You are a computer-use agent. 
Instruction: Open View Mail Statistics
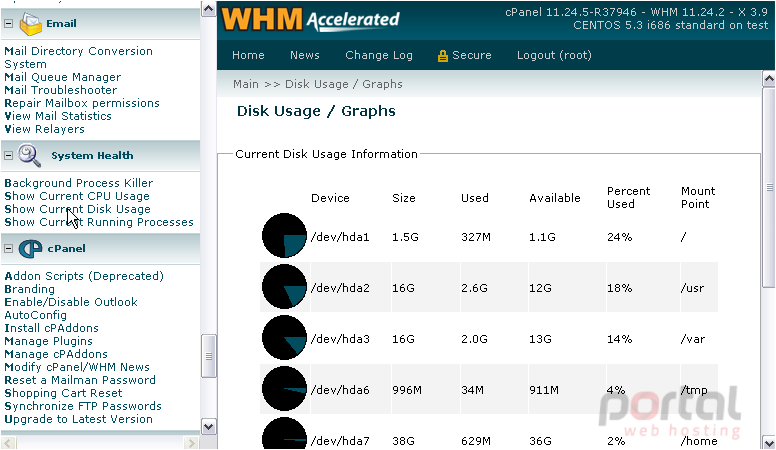[58, 116]
